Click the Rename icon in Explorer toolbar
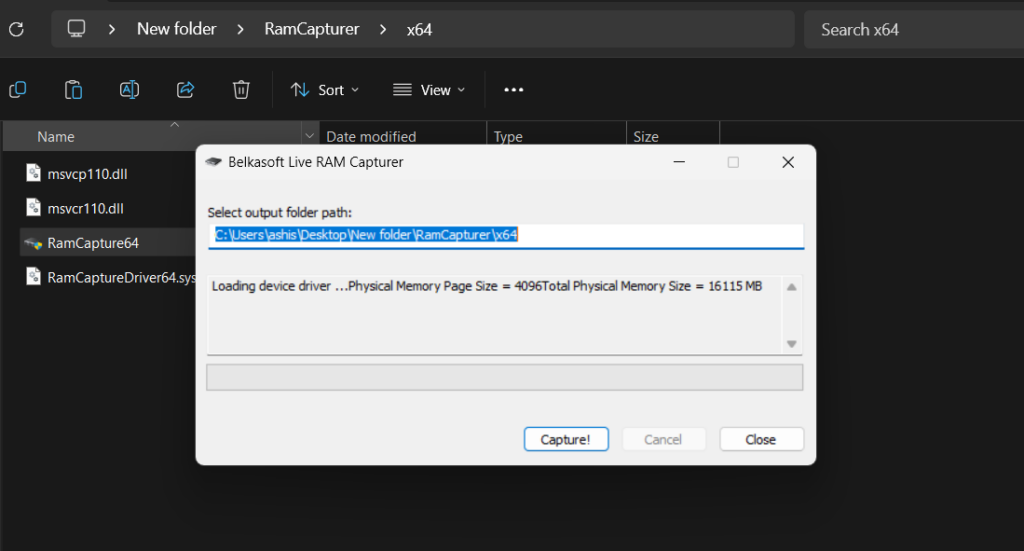Screen dimensions: 1024x551 pyautogui.click(x=129, y=89)
